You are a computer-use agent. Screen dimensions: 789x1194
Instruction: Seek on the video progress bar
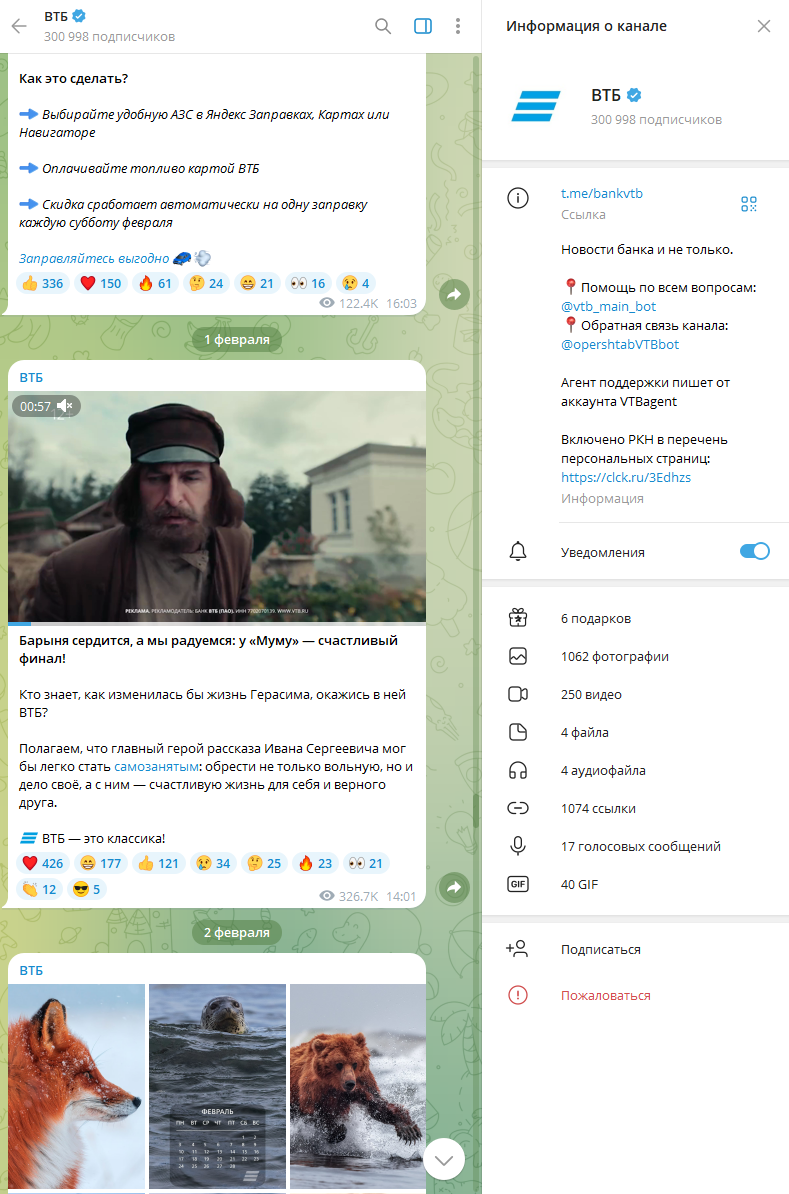click(x=217, y=623)
